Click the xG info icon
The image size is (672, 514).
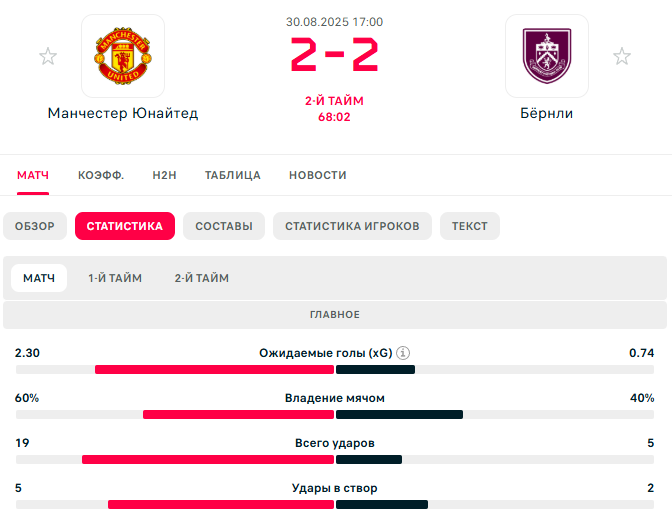pos(403,353)
